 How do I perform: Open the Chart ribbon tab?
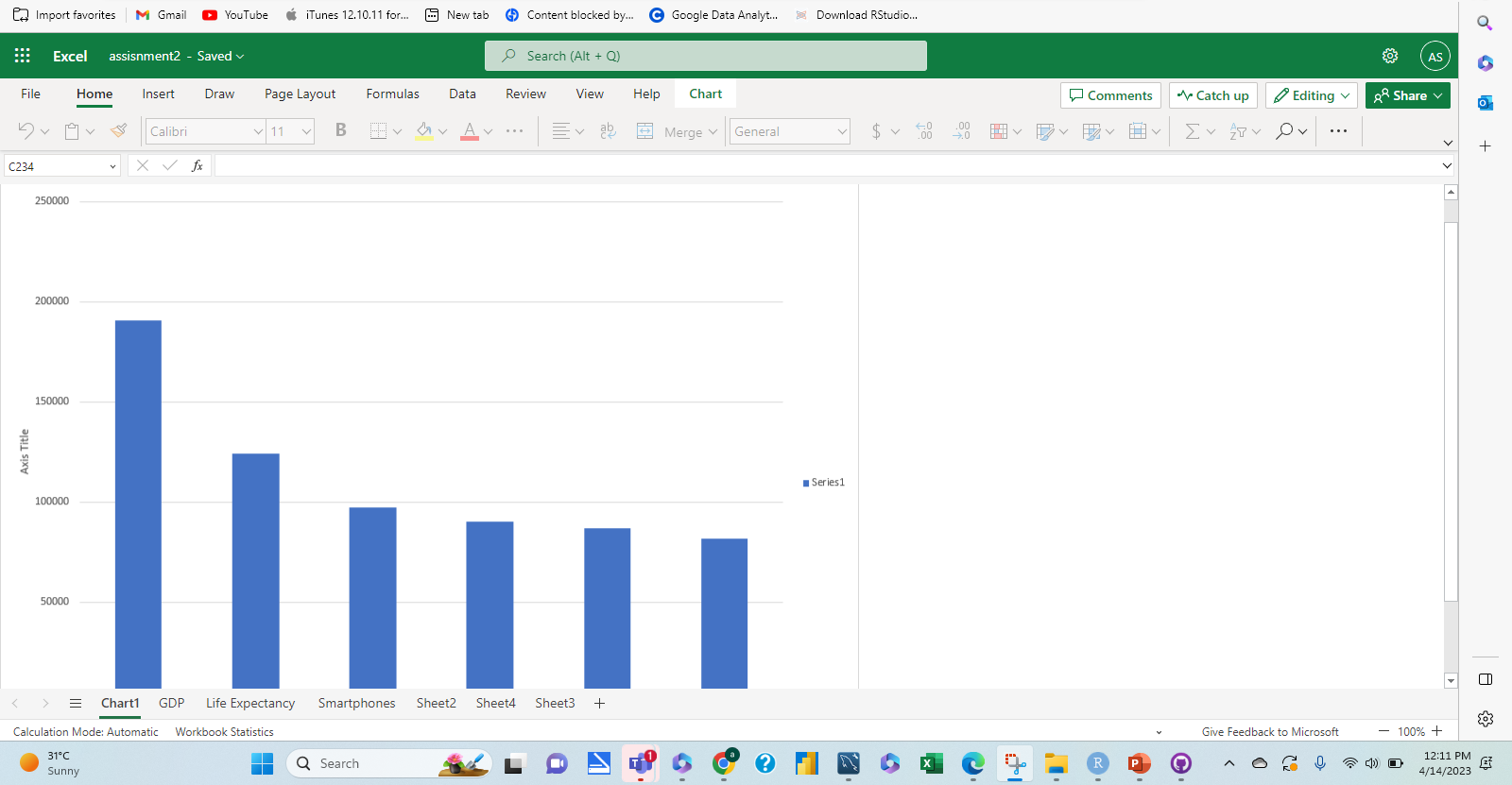pyautogui.click(x=705, y=94)
